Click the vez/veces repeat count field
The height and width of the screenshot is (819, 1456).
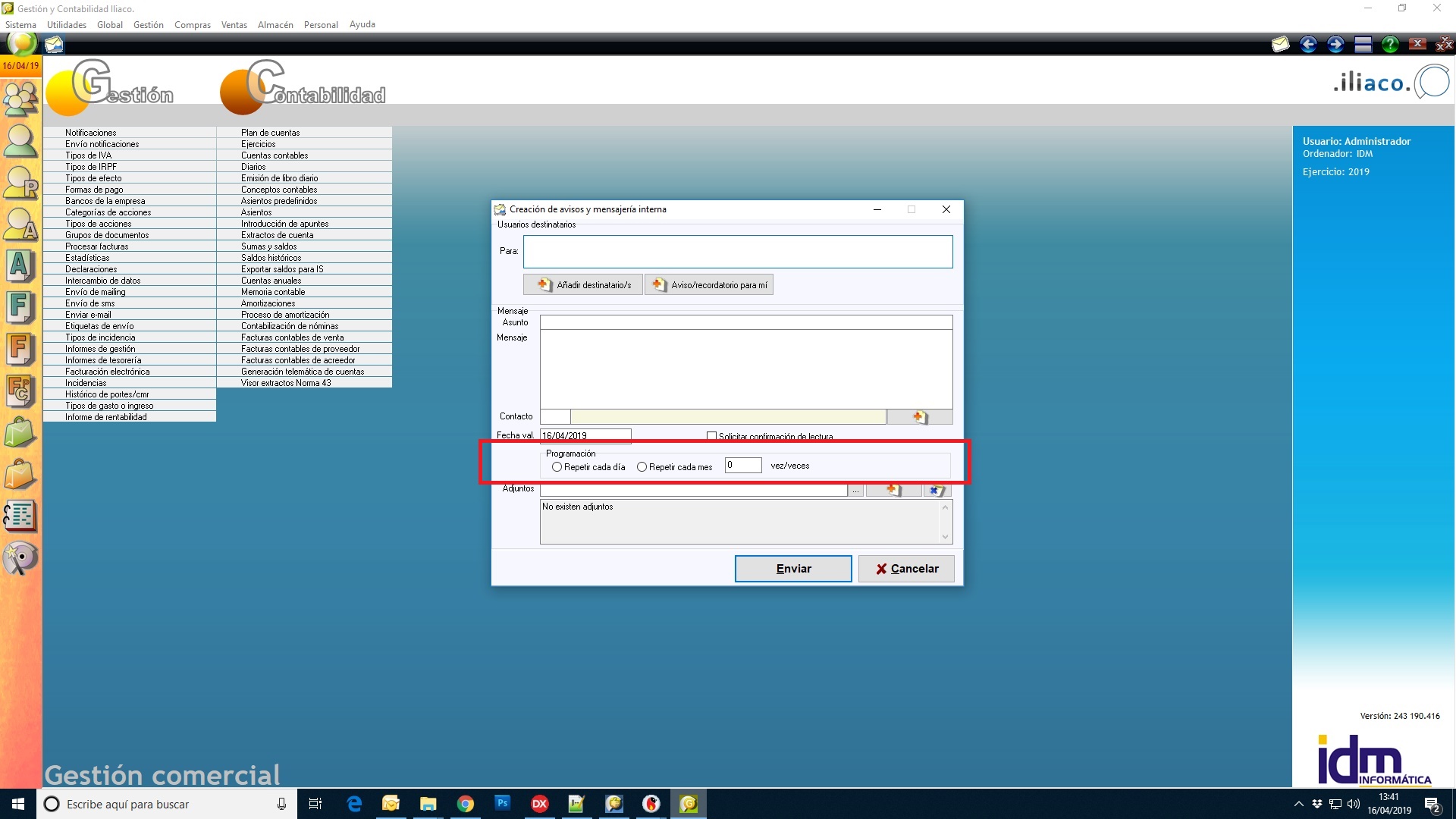(x=743, y=466)
